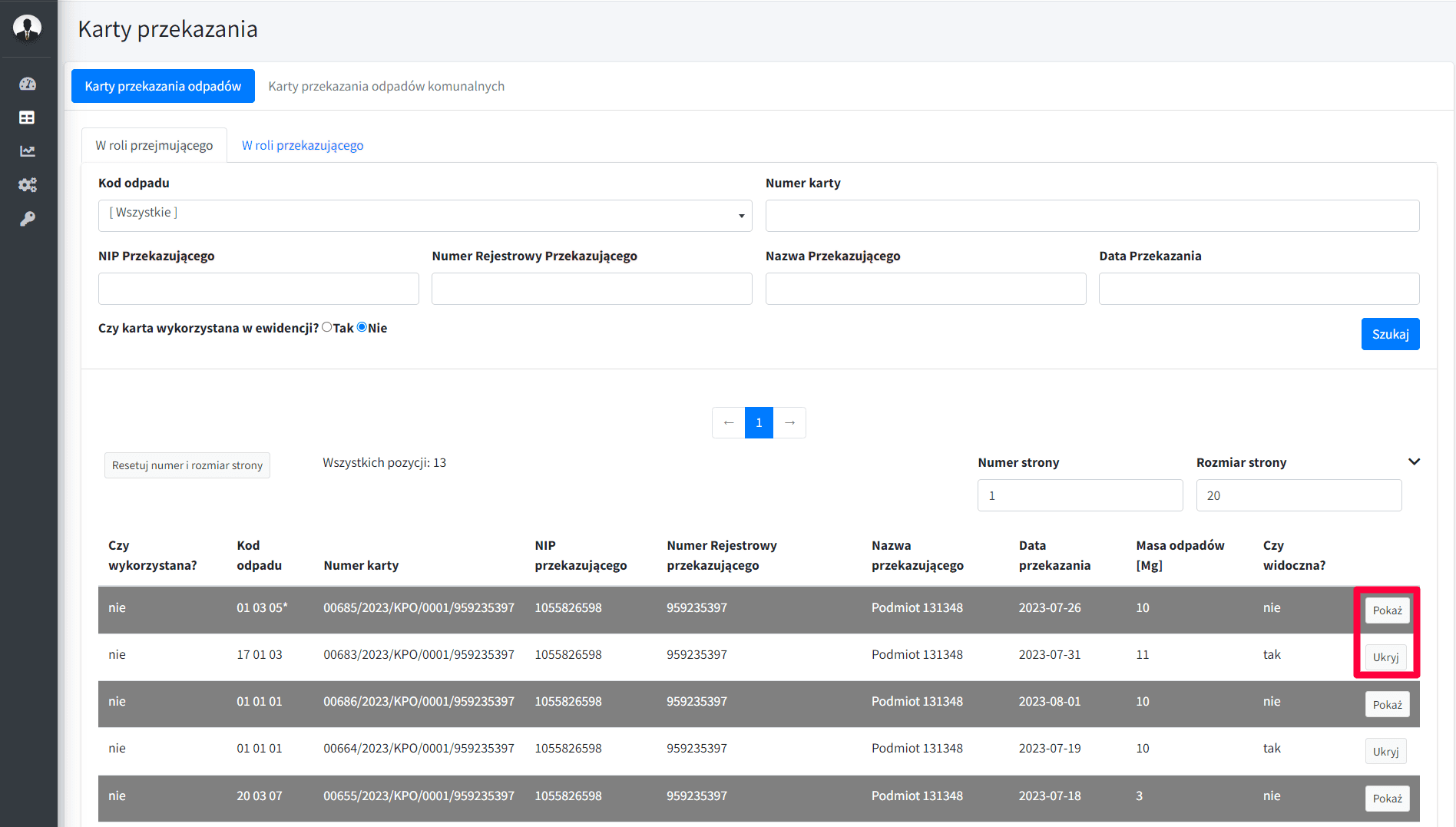Go to next page arrow
Image resolution: width=1456 pixels, height=827 pixels.
pyautogui.click(x=789, y=423)
